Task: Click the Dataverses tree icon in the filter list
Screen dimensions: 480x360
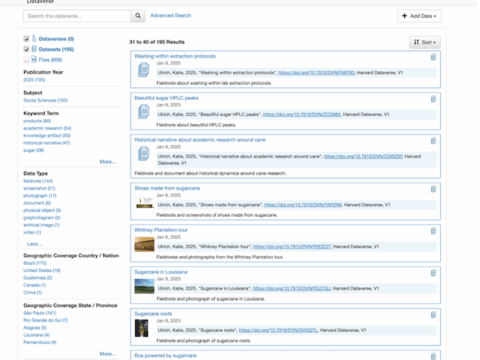Action: pos(34,39)
